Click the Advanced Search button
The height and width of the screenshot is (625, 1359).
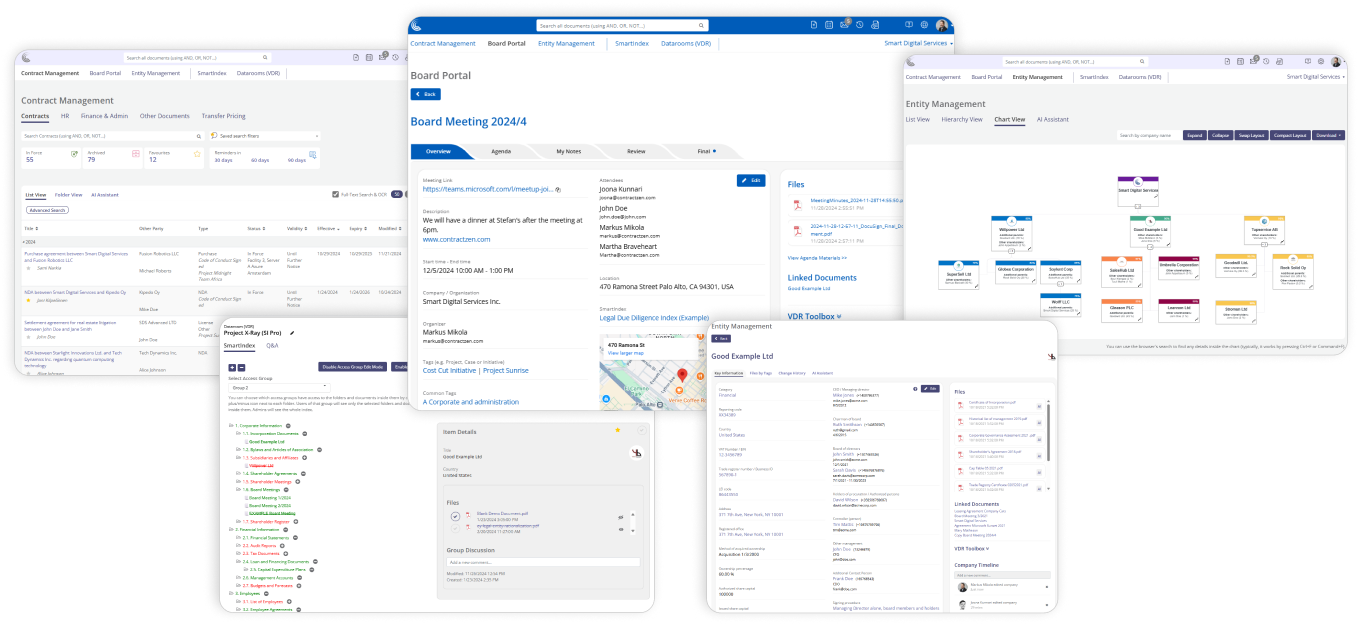coord(48,211)
